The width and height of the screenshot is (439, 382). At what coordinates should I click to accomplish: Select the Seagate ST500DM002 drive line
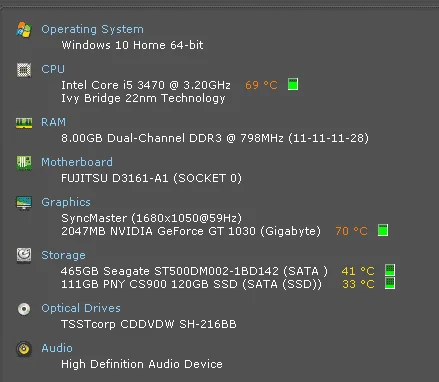pyautogui.click(x=194, y=271)
